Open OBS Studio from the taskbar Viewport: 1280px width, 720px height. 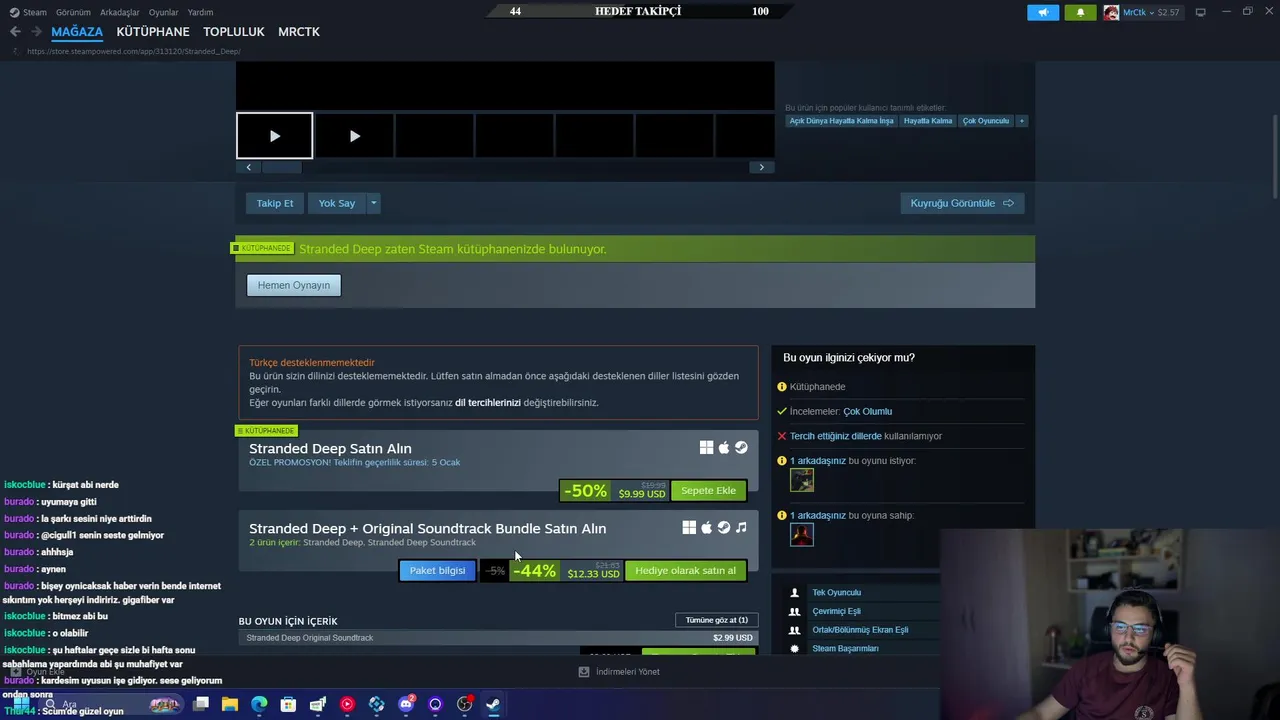[464, 704]
